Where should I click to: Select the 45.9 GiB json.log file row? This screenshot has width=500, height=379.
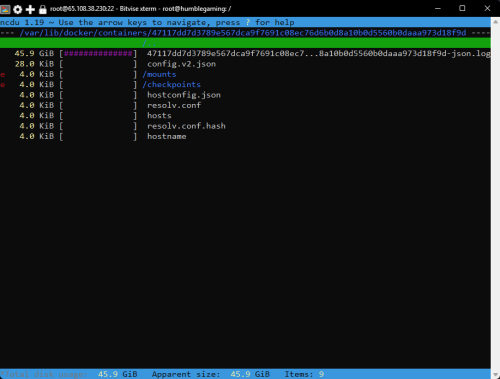pos(245,54)
